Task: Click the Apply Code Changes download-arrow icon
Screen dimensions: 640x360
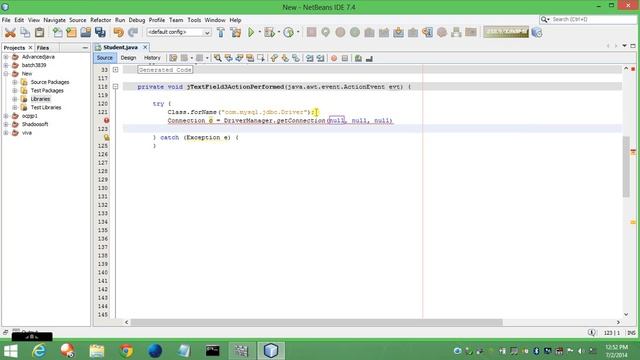Action: click(398, 32)
